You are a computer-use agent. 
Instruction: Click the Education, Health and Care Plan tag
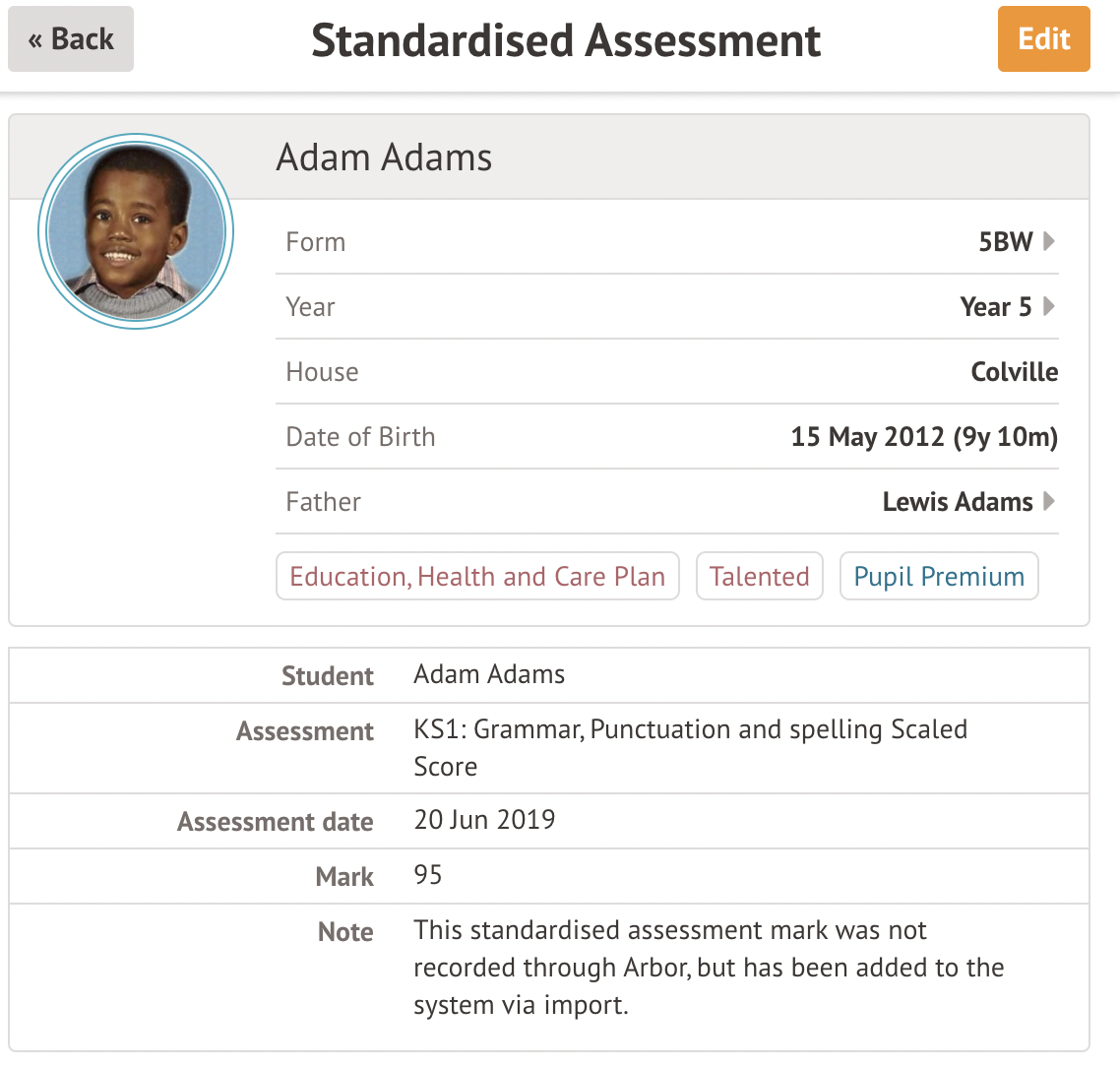click(477, 577)
